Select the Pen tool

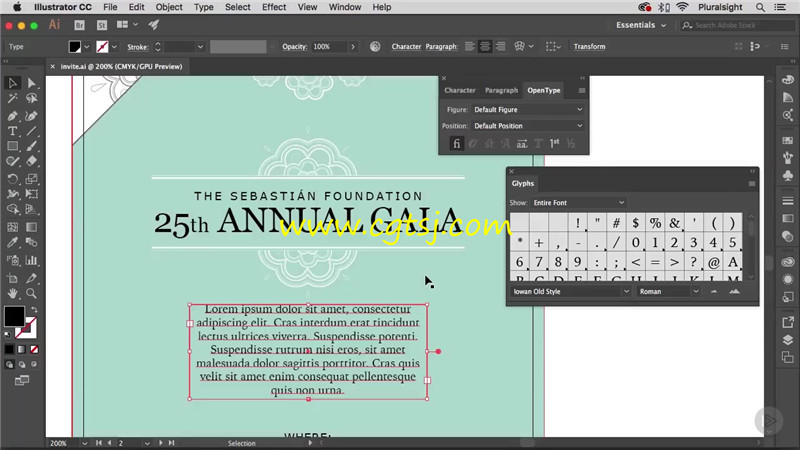pyautogui.click(x=12, y=116)
